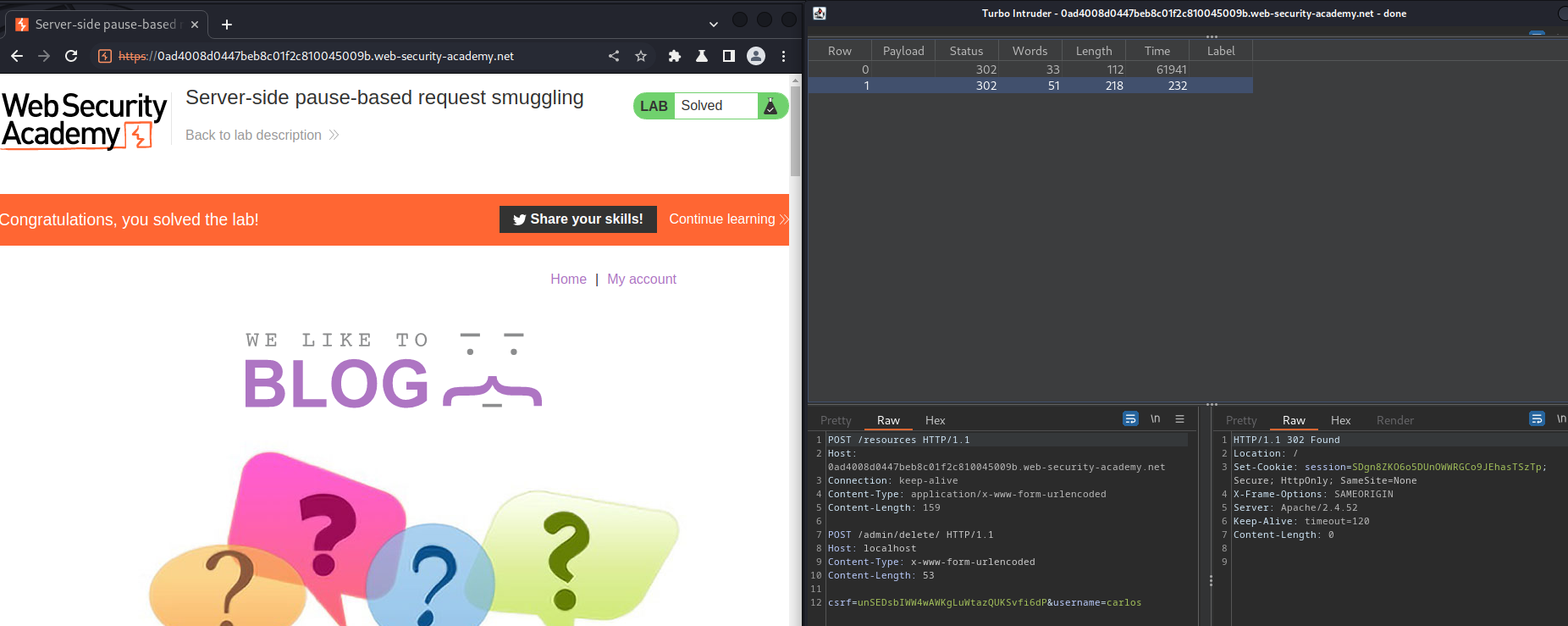This screenshot has width=1568, height=626.
Task: Select result row 0 in Turbo Intruder
Action: coord(1030,69)
